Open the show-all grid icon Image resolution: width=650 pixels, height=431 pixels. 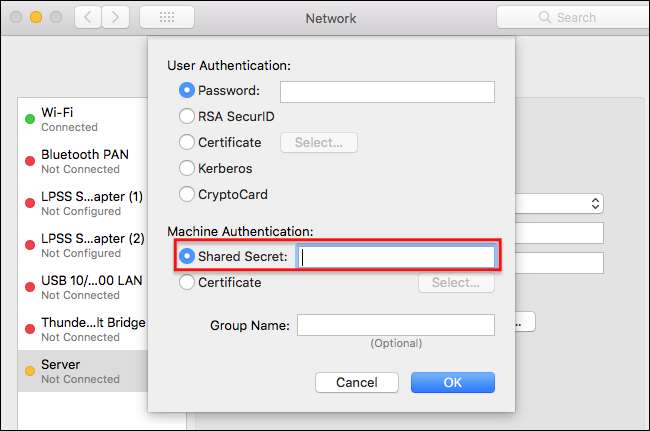pyautogui.click(x=167, y=17)
